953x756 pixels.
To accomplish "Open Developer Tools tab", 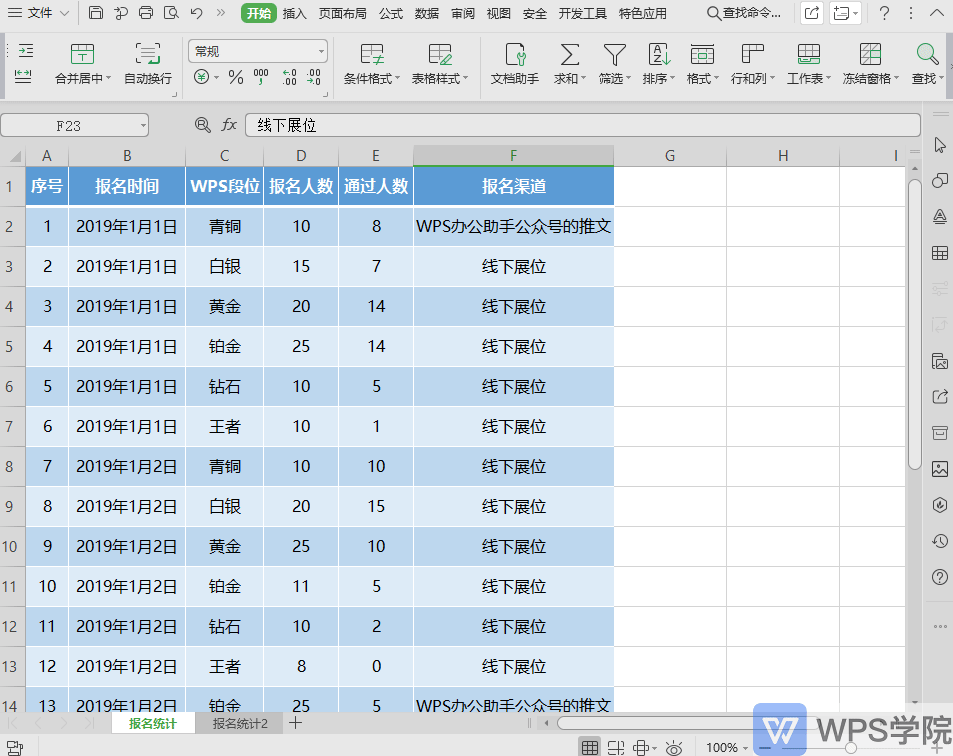I will point(582,13).
